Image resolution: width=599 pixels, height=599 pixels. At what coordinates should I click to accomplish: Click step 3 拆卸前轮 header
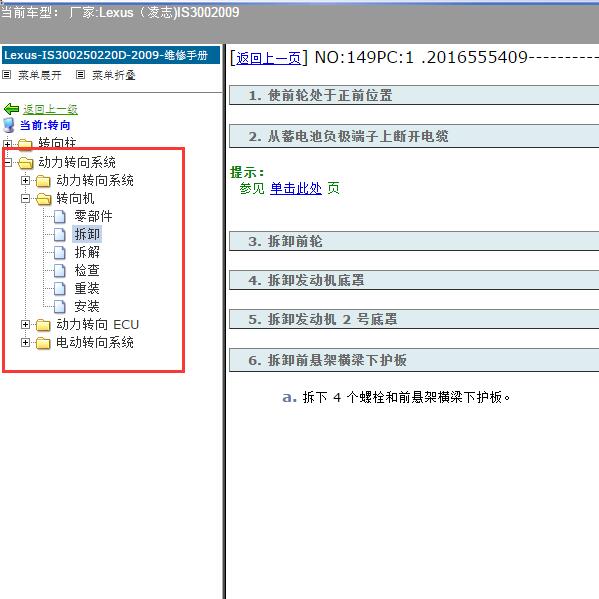point(414,241)
